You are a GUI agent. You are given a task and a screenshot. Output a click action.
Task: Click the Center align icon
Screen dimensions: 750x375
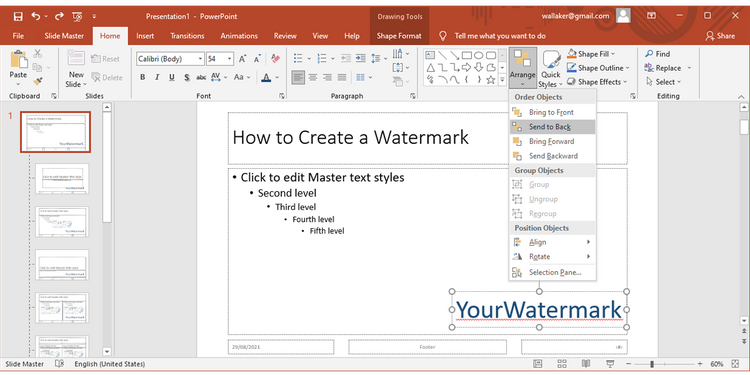click(313, 77)
